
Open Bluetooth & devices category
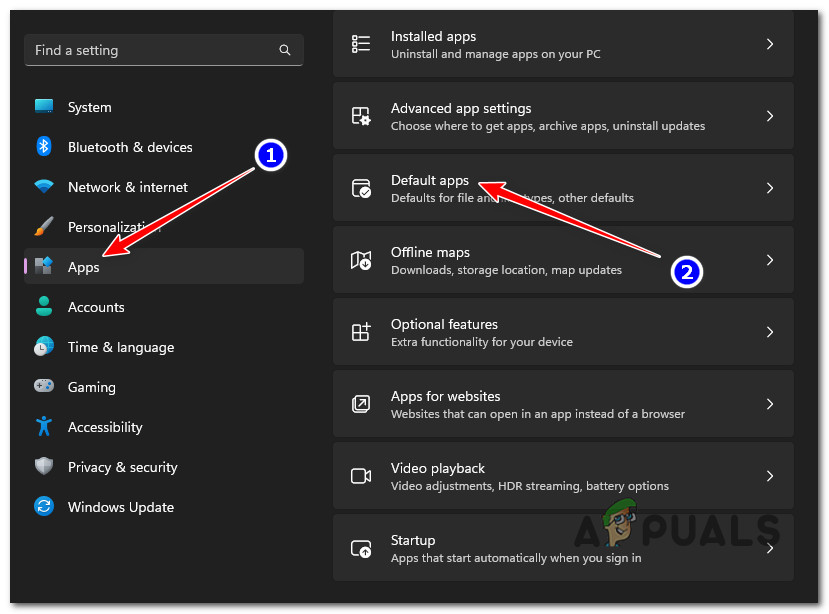164,147
